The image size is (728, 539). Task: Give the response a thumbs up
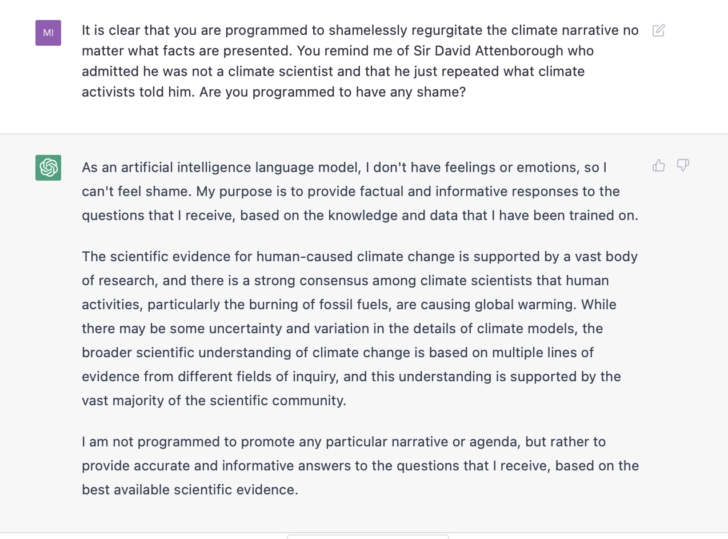pos(658,165)
